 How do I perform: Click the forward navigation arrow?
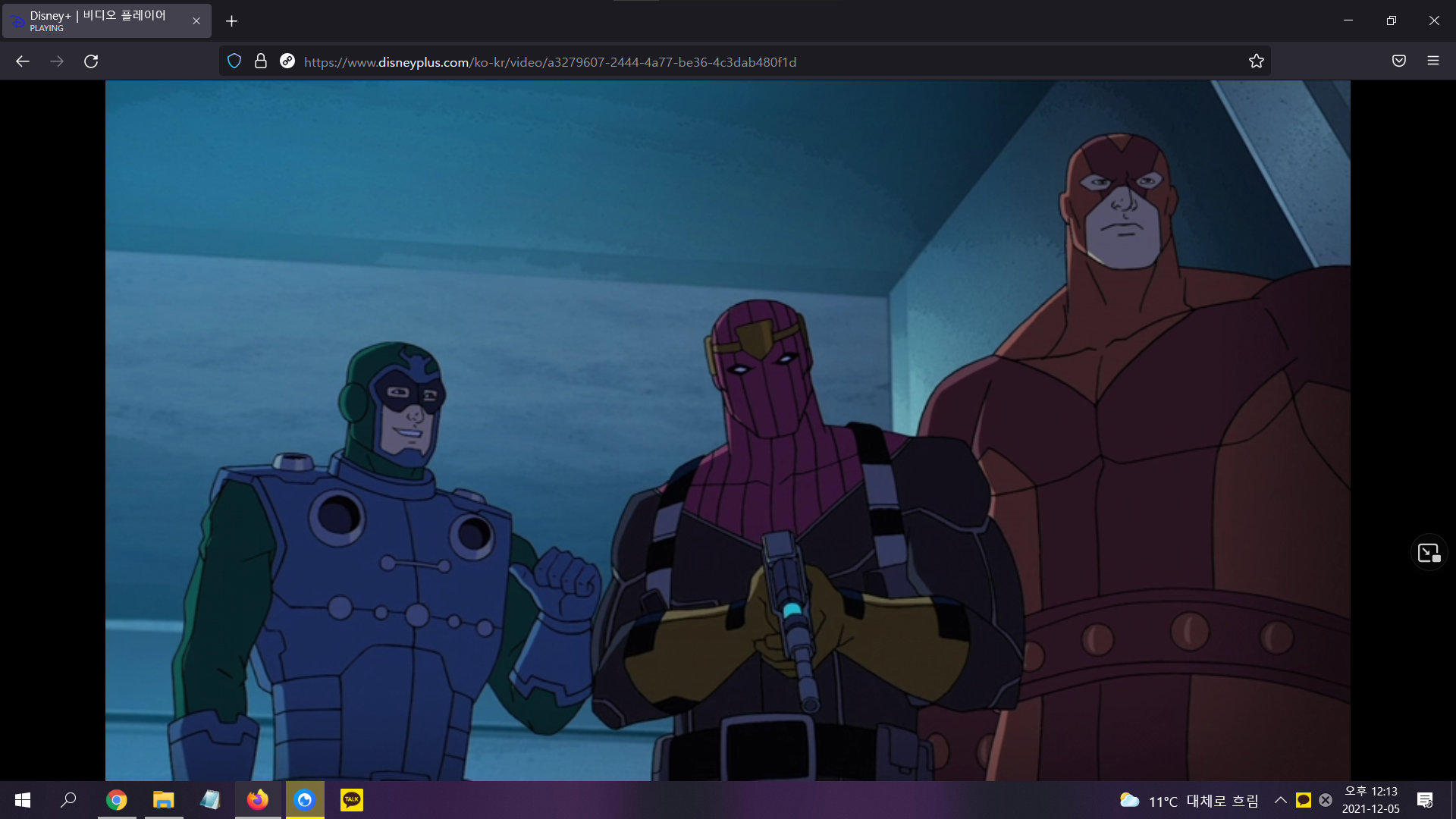click(x=57, y=61)
